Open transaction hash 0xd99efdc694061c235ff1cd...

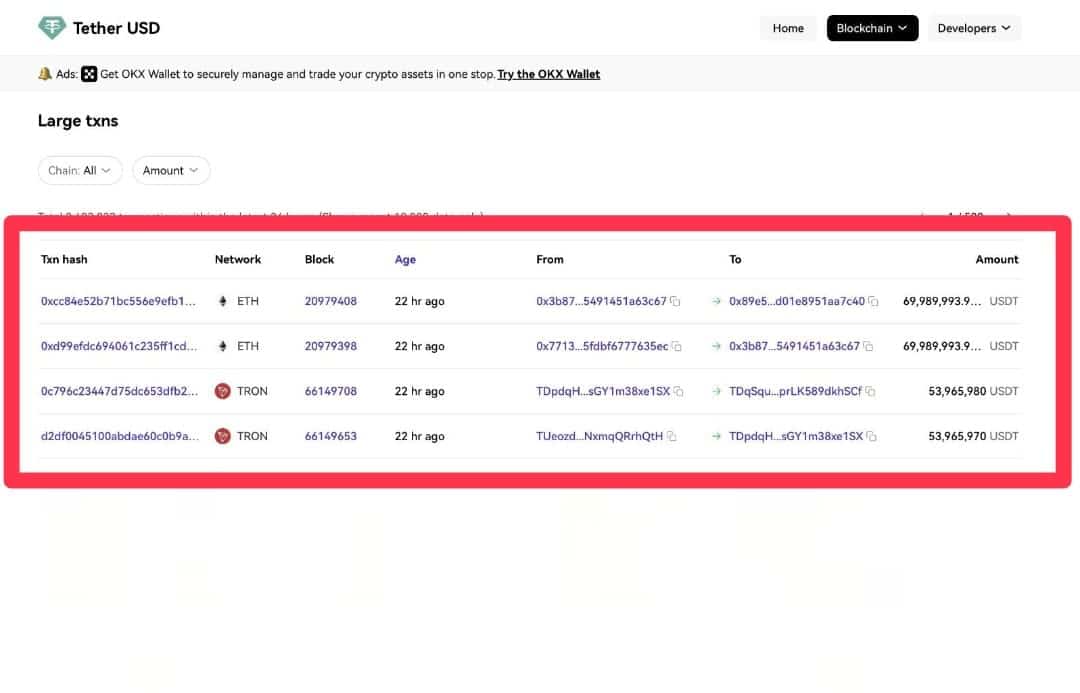(118, 346)
